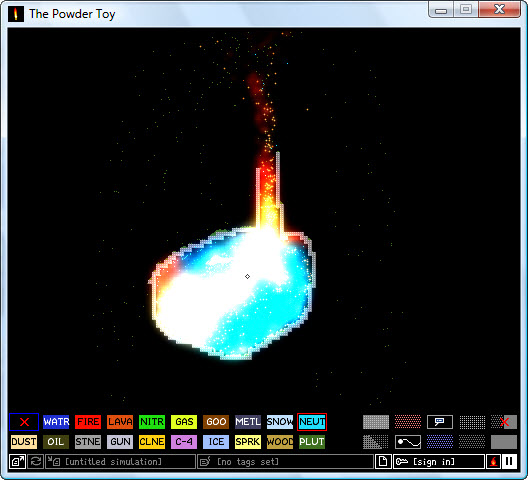Select the white dotted wall tool
The image size is (528, 480).
click(472, 422)
